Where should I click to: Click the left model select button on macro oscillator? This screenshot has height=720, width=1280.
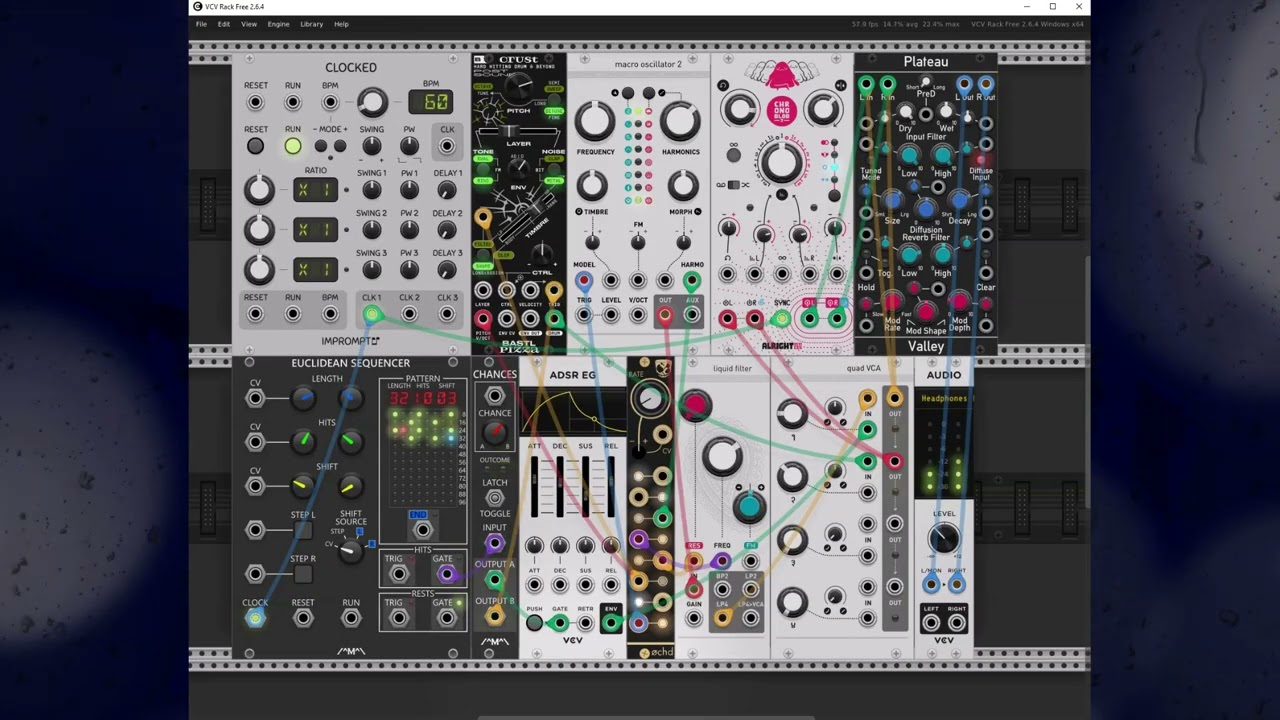tap(628, 94)
